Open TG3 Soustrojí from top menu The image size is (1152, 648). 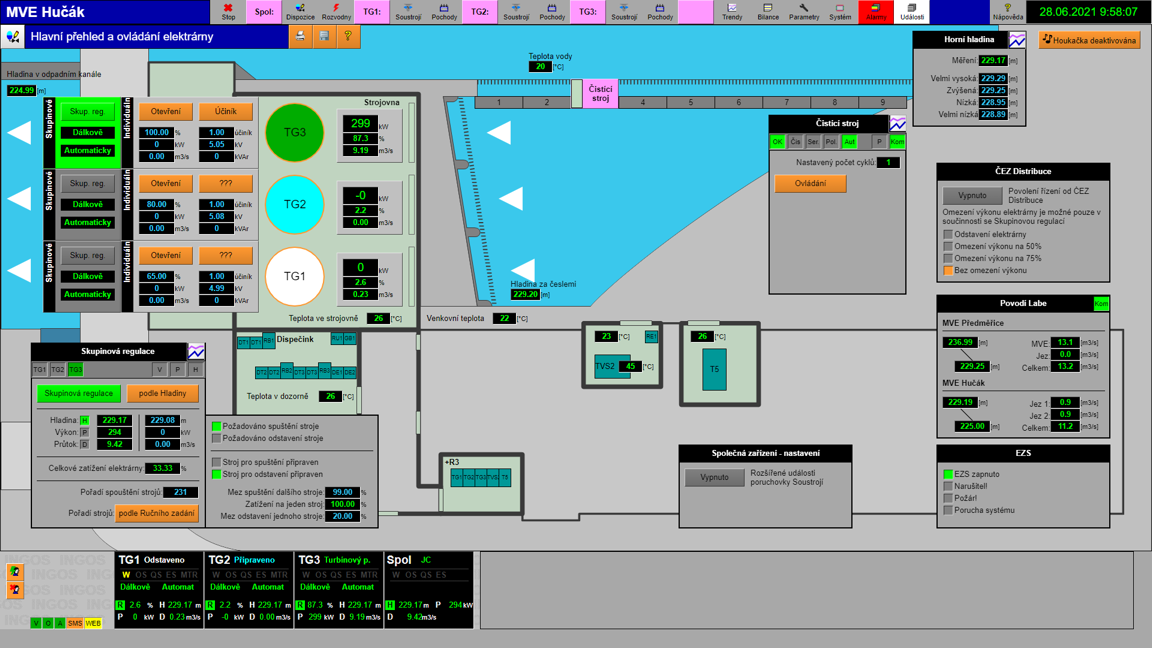[624, 12]
